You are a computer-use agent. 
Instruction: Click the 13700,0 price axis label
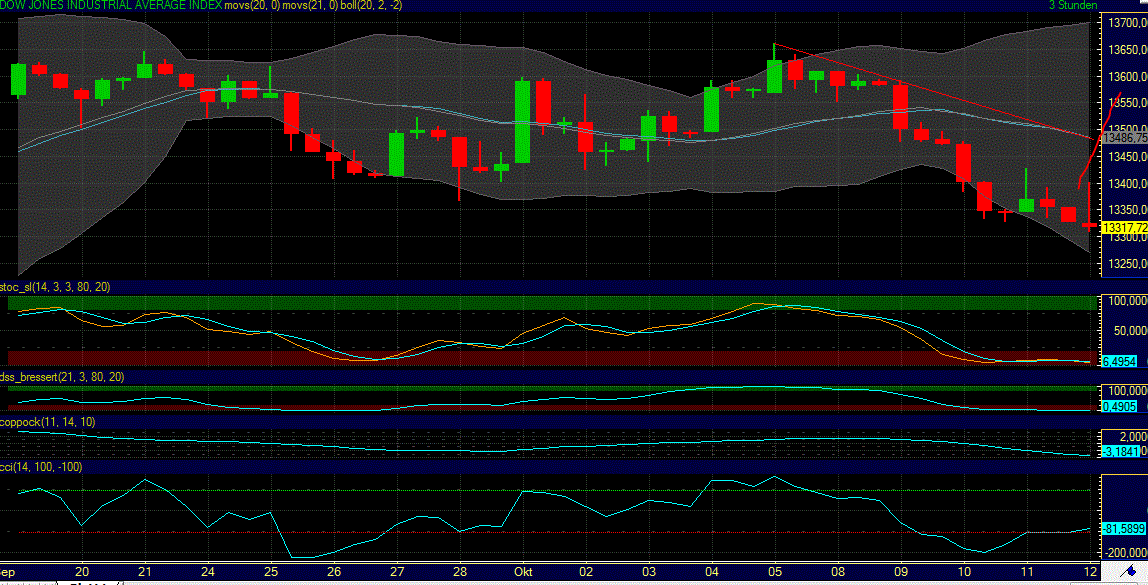coord(1128,23)
